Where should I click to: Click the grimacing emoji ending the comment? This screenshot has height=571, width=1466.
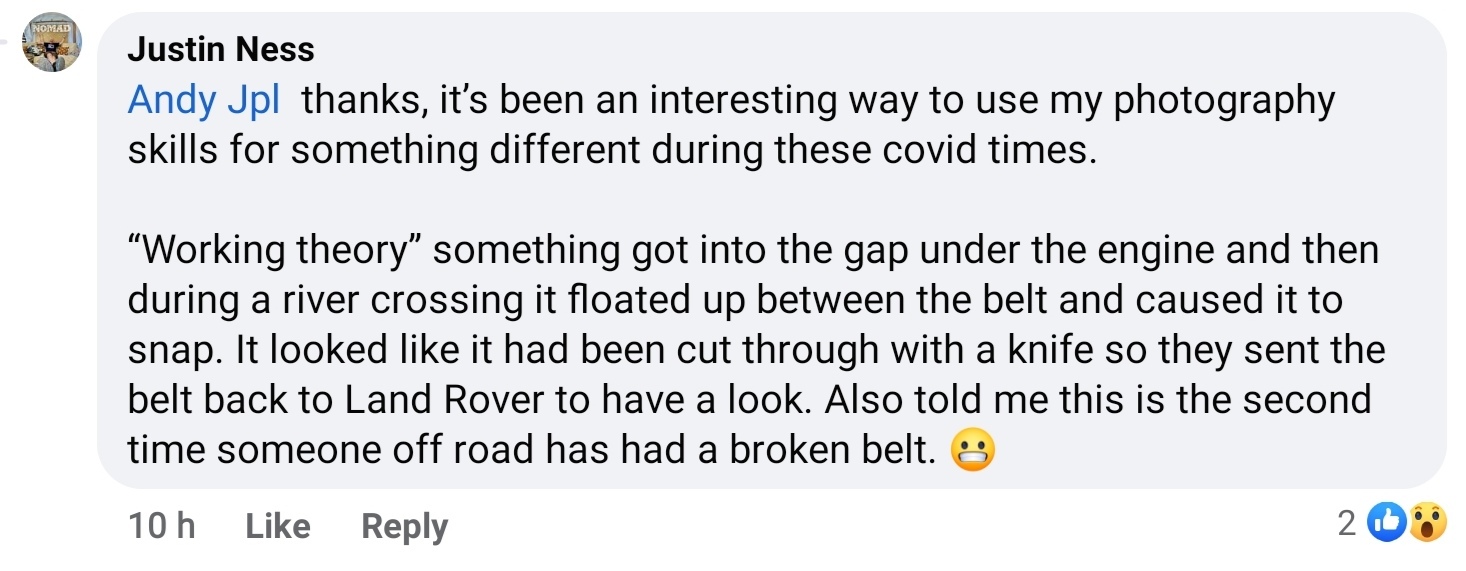tap(972, 452)
